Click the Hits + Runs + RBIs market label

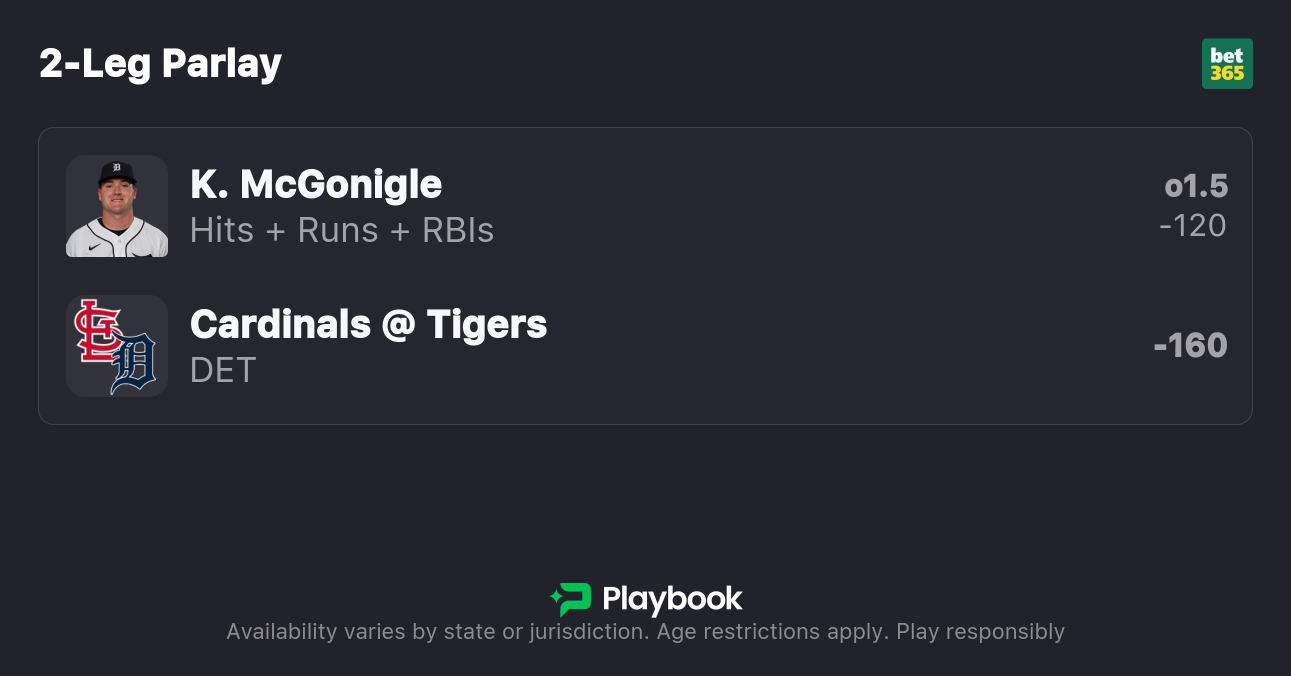[x=342, y=230]
